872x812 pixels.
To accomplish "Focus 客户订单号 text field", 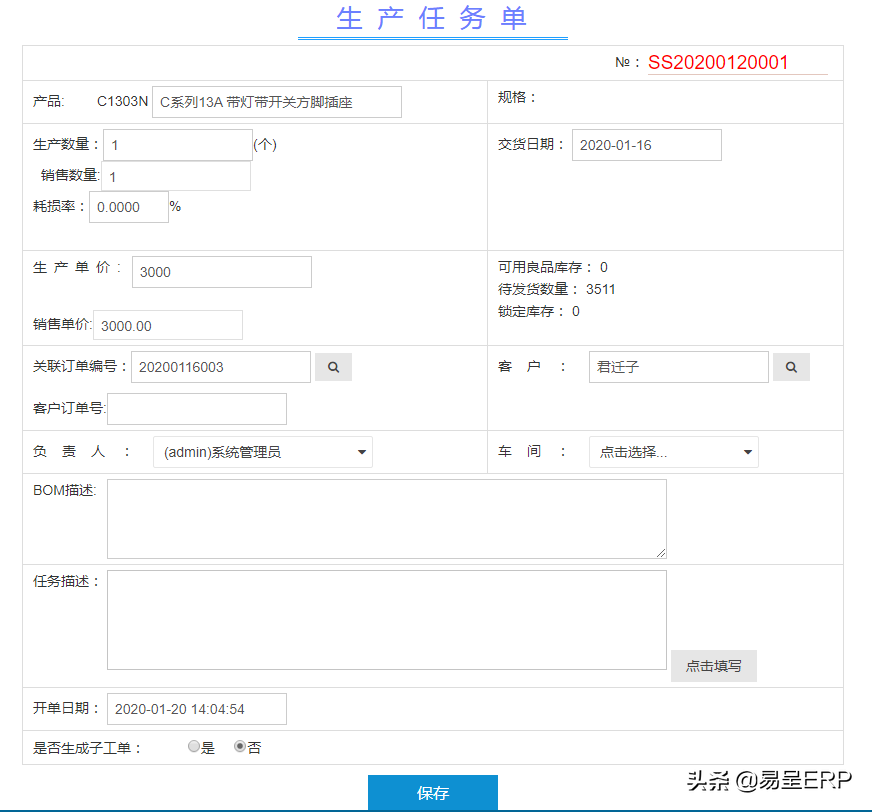I will [197, 408].
